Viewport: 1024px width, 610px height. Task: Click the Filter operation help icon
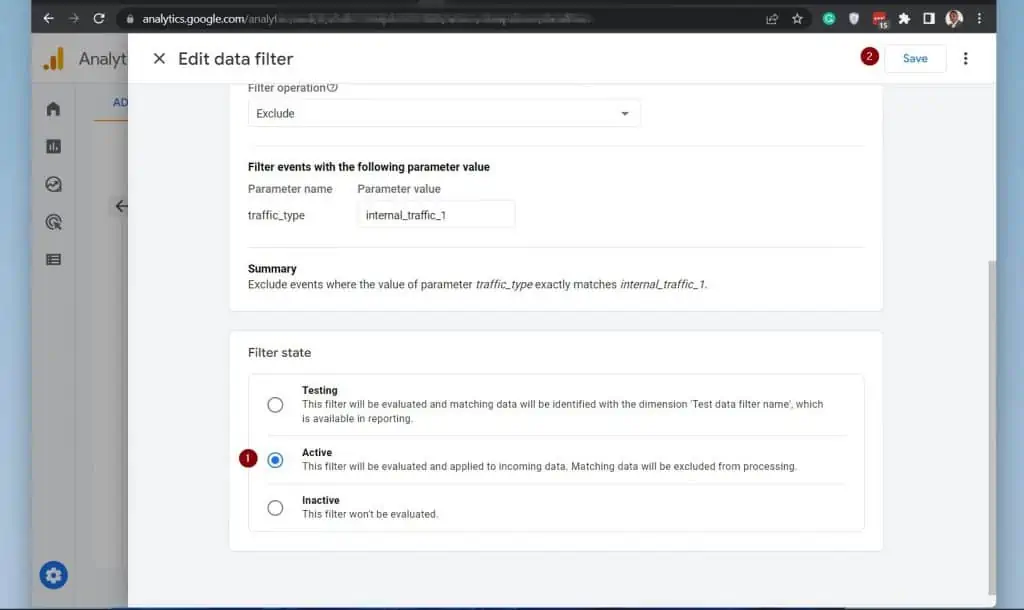coord(333,88)
